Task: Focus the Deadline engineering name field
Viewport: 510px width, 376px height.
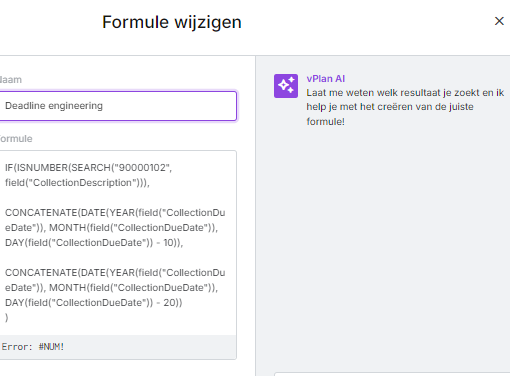Action: 118,106
